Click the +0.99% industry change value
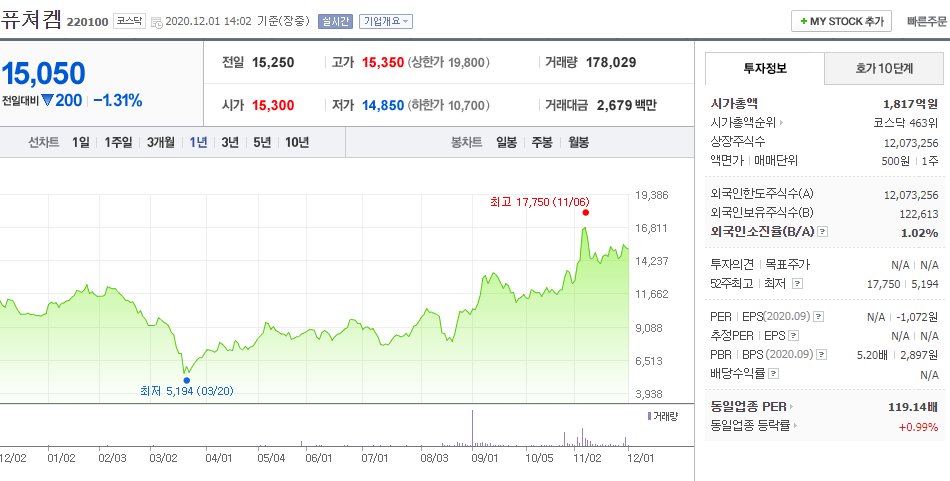This screenshot has width=950, height=481. click(918, 426)
